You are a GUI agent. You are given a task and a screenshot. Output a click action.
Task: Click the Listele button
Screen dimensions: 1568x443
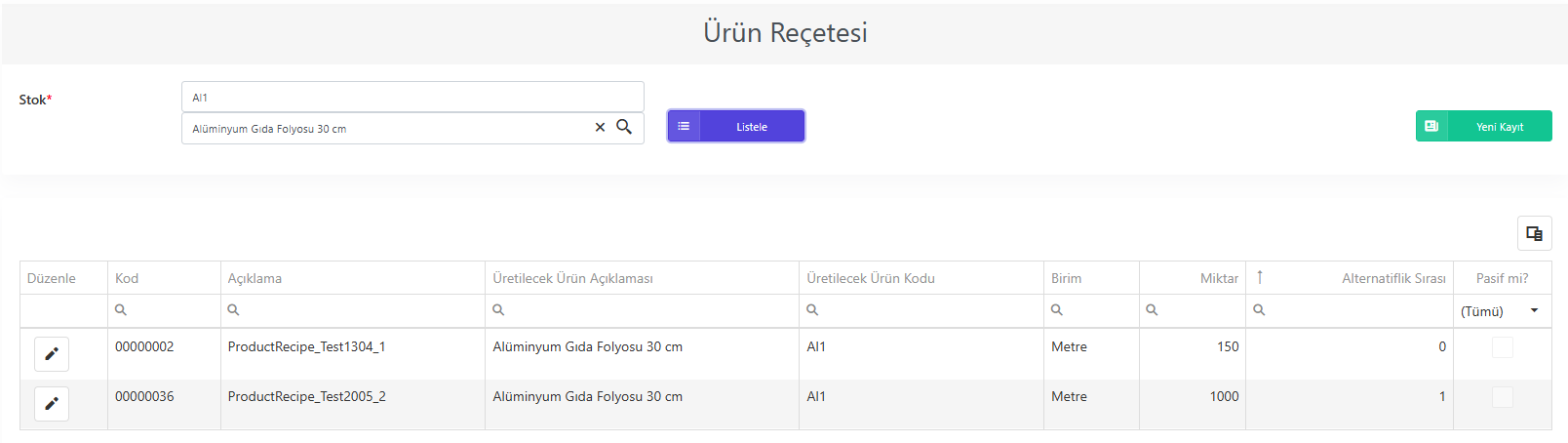coord(736,126)
